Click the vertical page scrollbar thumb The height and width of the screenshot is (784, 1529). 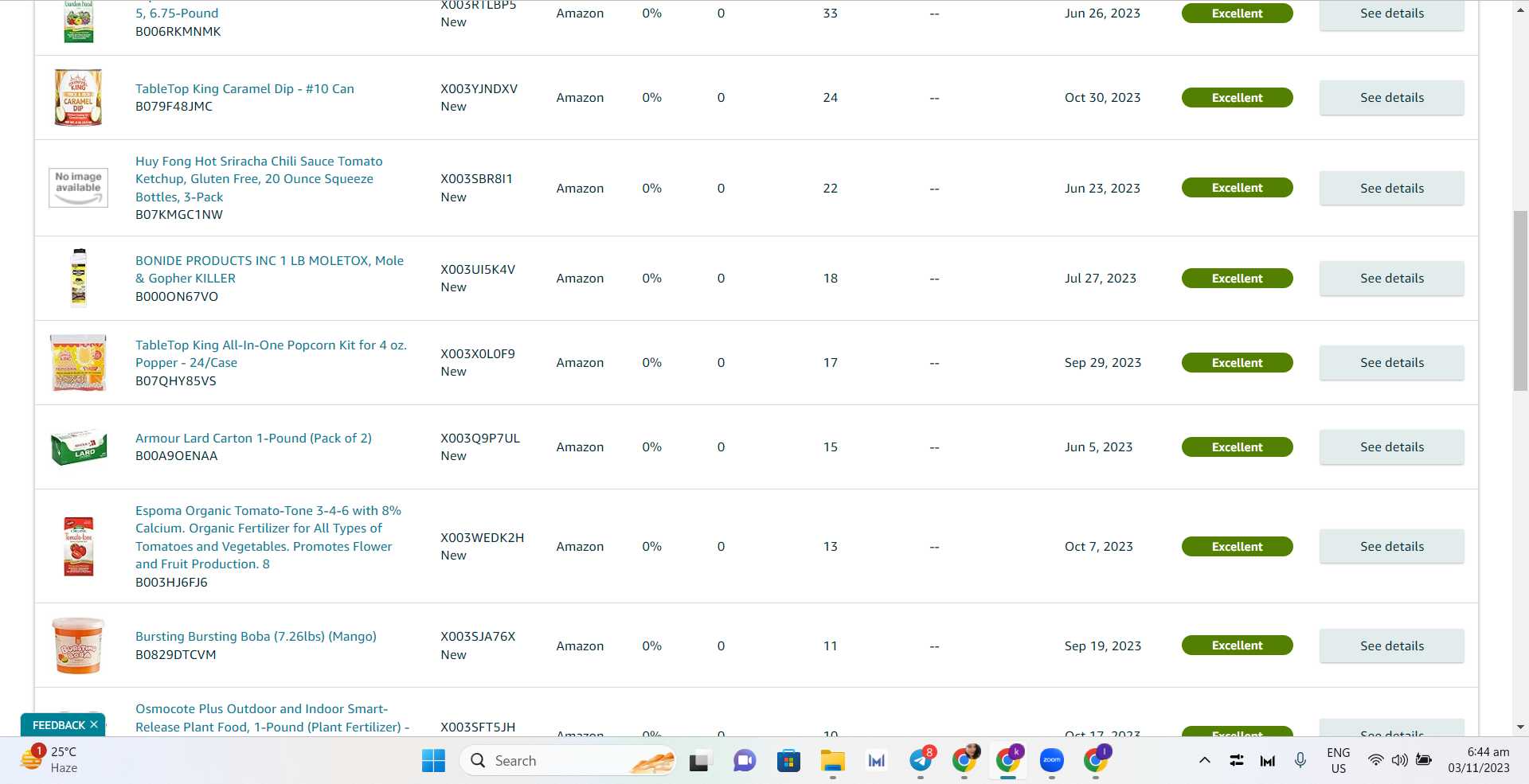[x=1520, y=300]
